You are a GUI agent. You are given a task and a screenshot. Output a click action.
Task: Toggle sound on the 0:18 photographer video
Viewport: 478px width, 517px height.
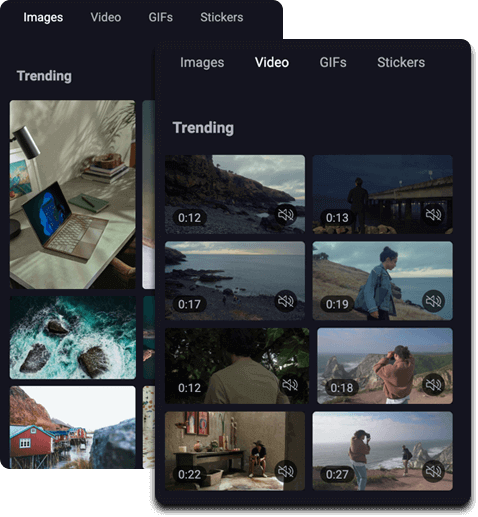(433, 385)
